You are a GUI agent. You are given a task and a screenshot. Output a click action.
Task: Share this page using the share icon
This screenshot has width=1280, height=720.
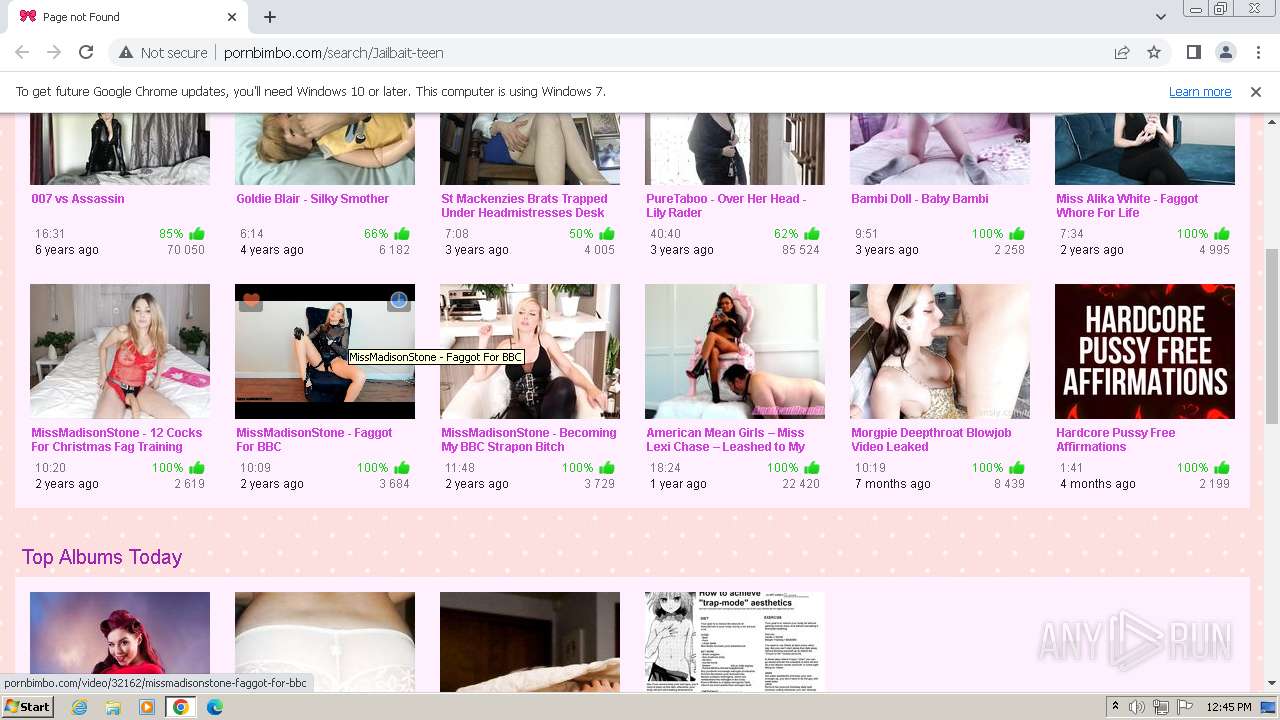point(1122,53)
